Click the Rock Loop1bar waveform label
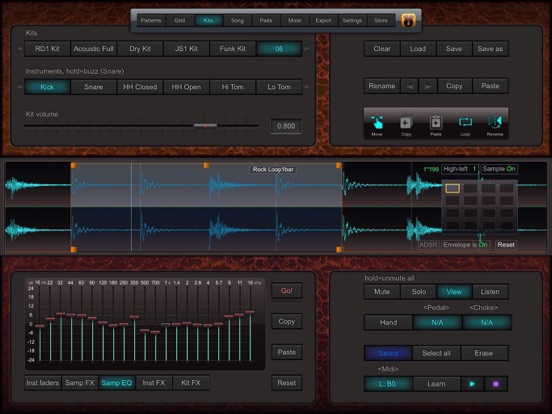The height and width of the screenshot is (414, 552). click(273, 169)
